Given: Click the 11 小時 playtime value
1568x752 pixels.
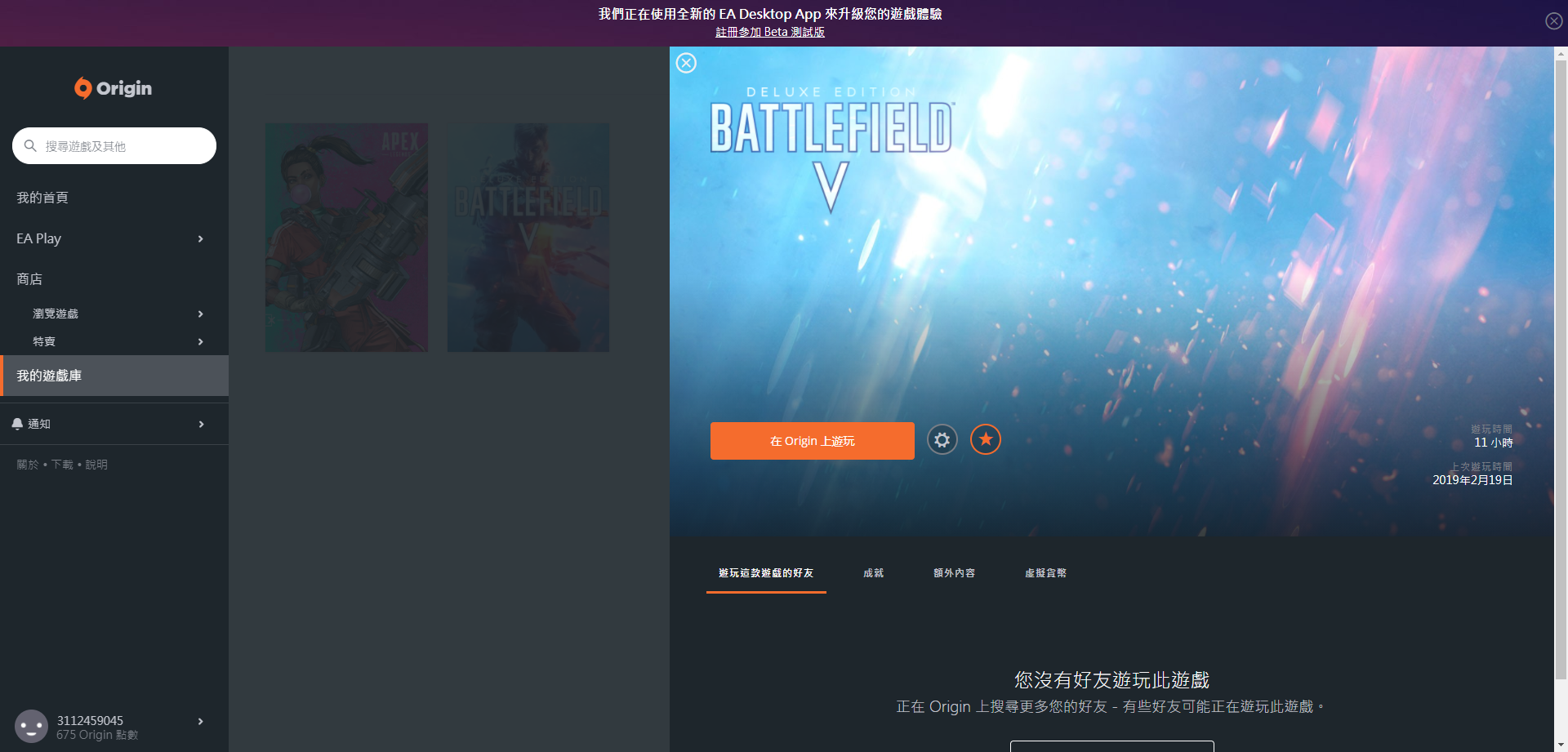Looking at the screenshot, I should 1494,443.
